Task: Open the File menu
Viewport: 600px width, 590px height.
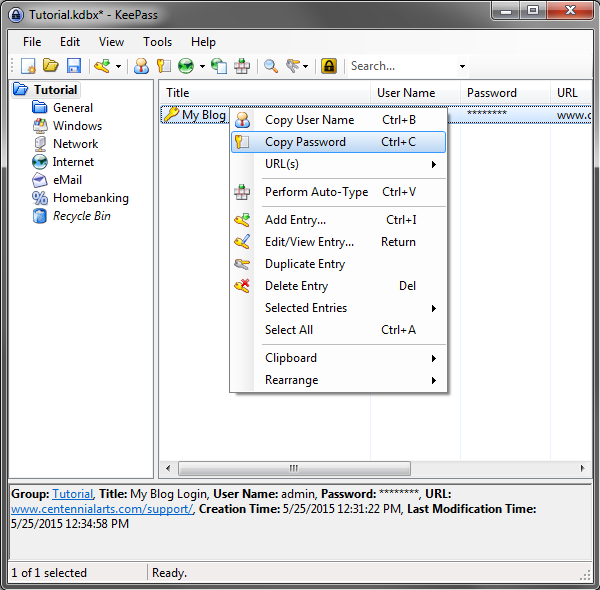Action: 32,42
